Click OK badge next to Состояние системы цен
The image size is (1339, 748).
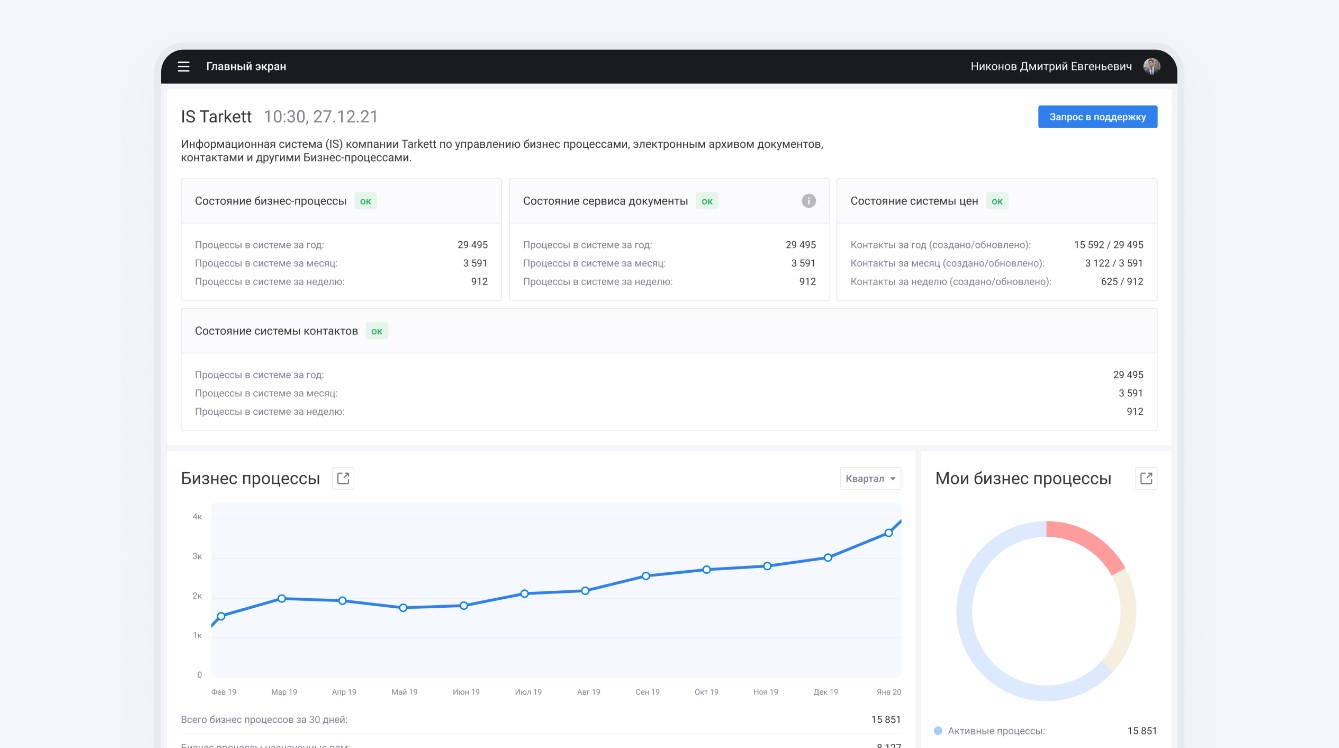pos(997,201)
